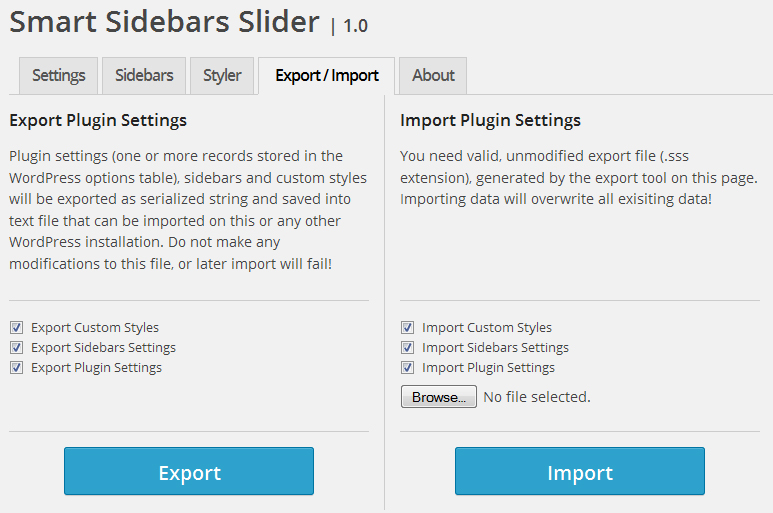Click the Export Plugin Settings section heading
773x513 pixels.
[x=98, y=121]
